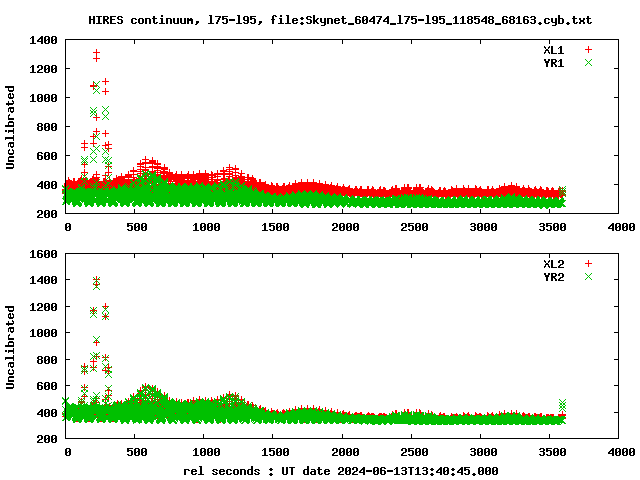The width and height of the screenshot is (640, 480).
Task: Click the 3500 x-axis tick under XL2 plot
Action: point(552,452)
